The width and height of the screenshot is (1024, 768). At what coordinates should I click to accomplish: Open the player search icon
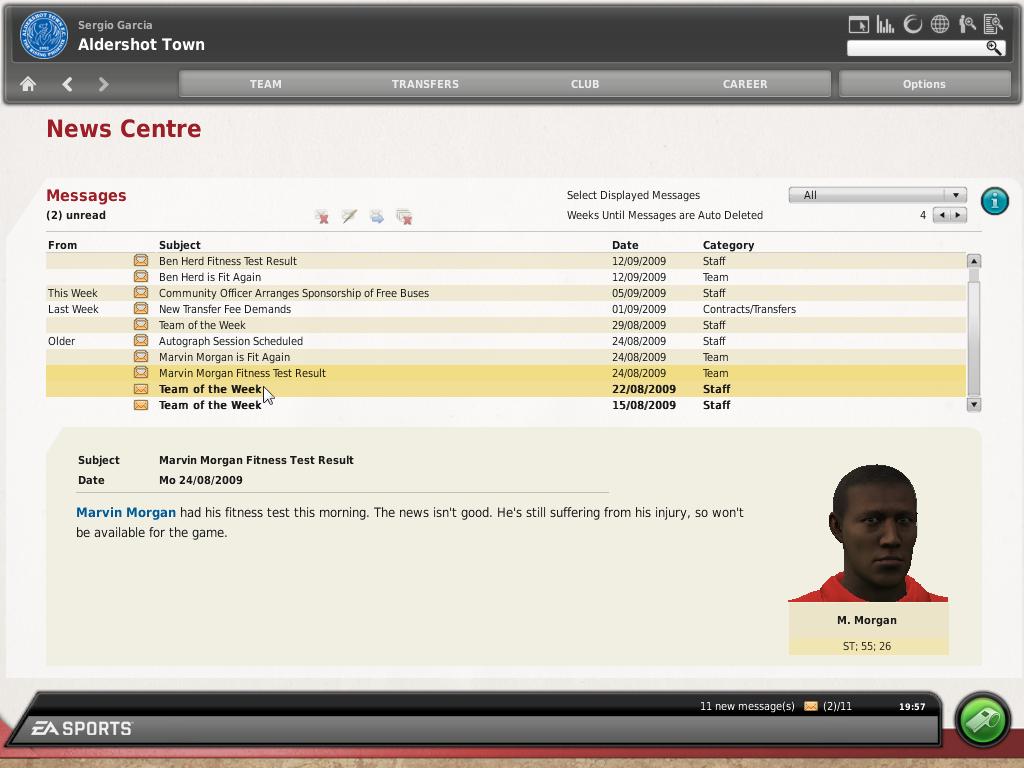[x=967, y=25]
